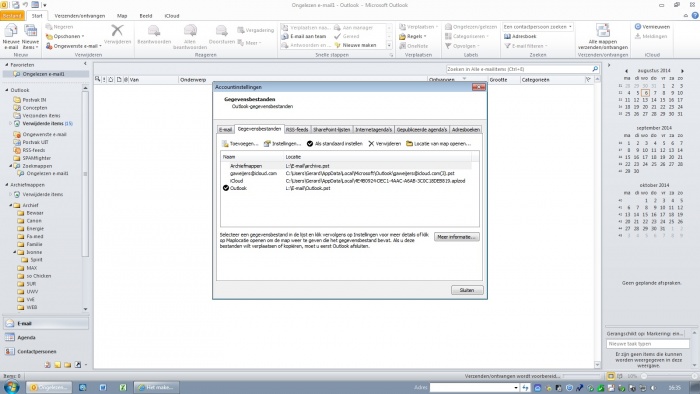
Task: Collapse the Outlook folder tree
Action: (x=6, y=90)
